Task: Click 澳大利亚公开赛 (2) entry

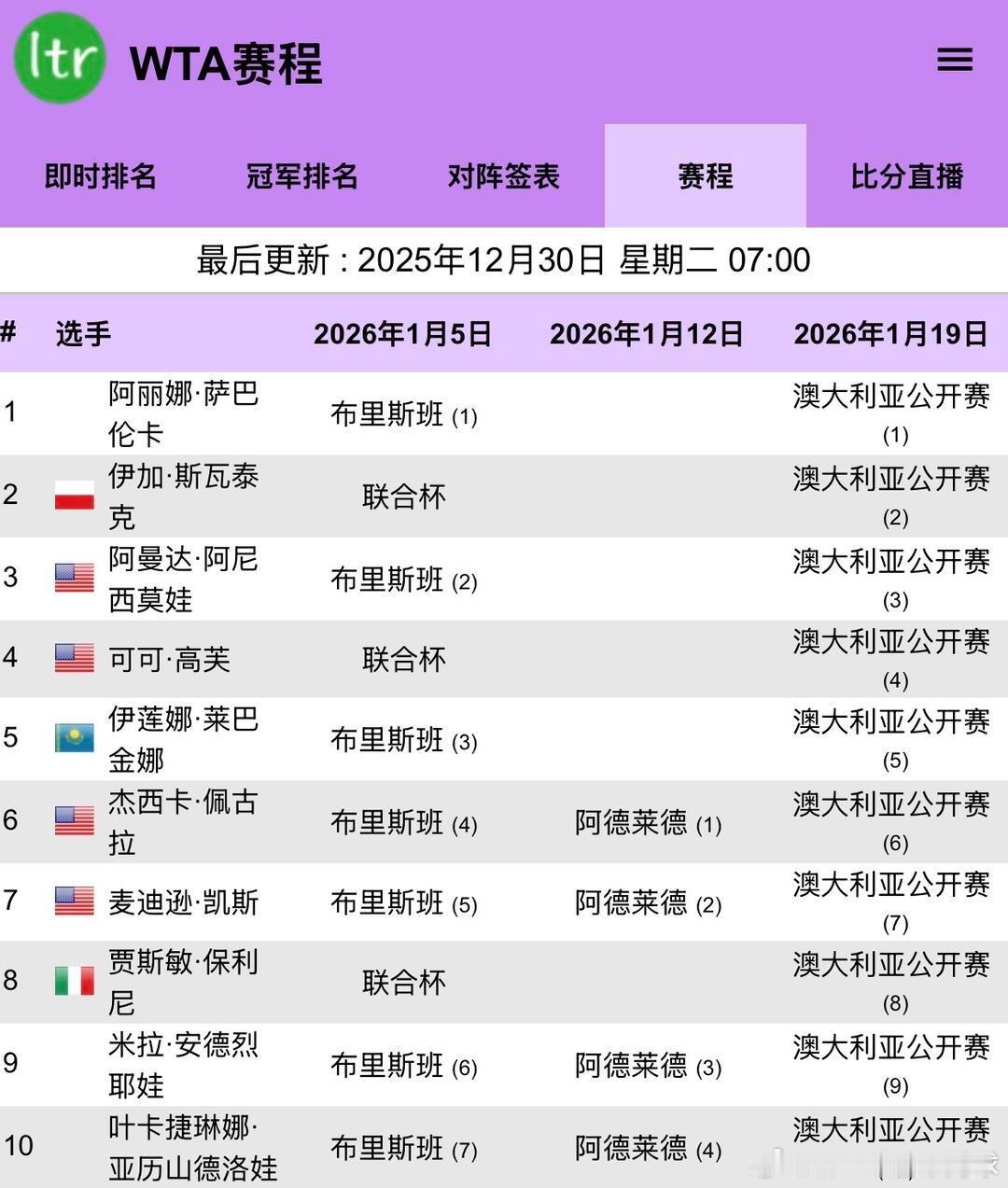Action: pos(892,496)
